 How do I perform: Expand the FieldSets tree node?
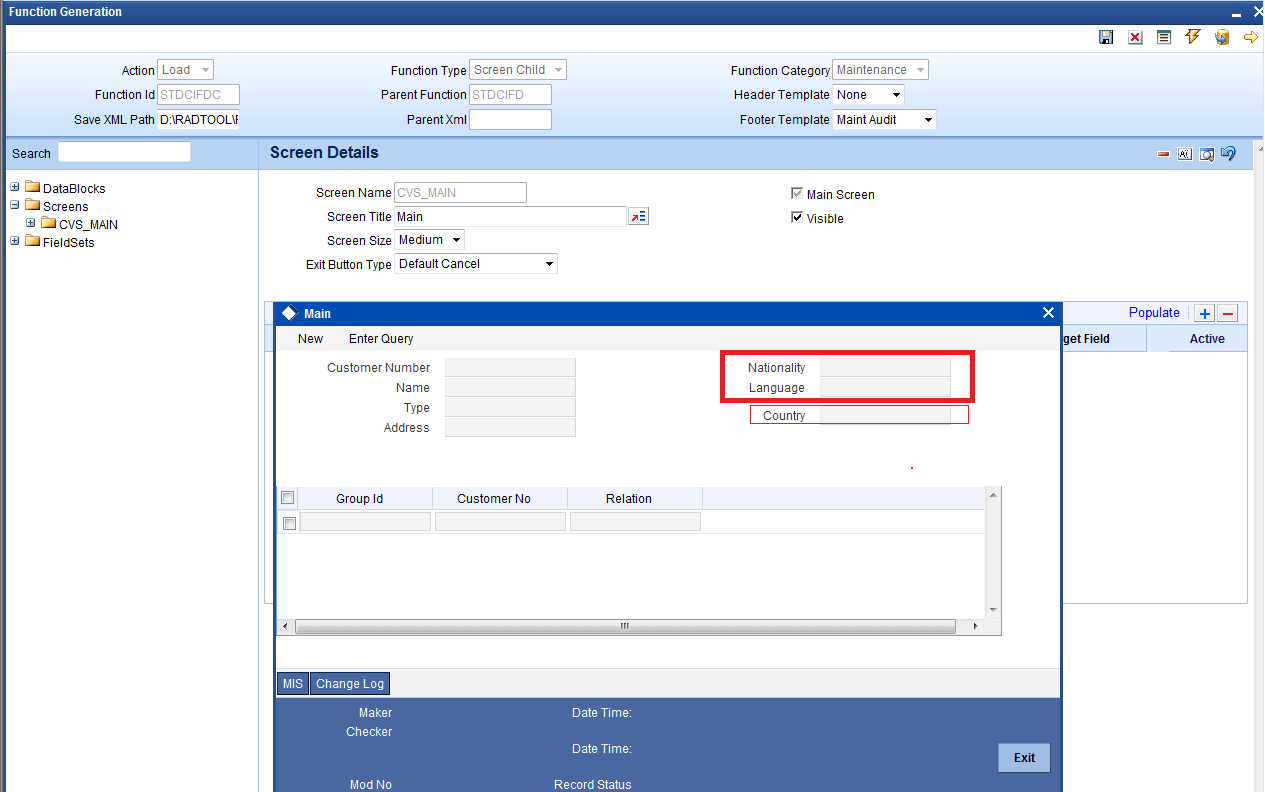coord(15,241)
